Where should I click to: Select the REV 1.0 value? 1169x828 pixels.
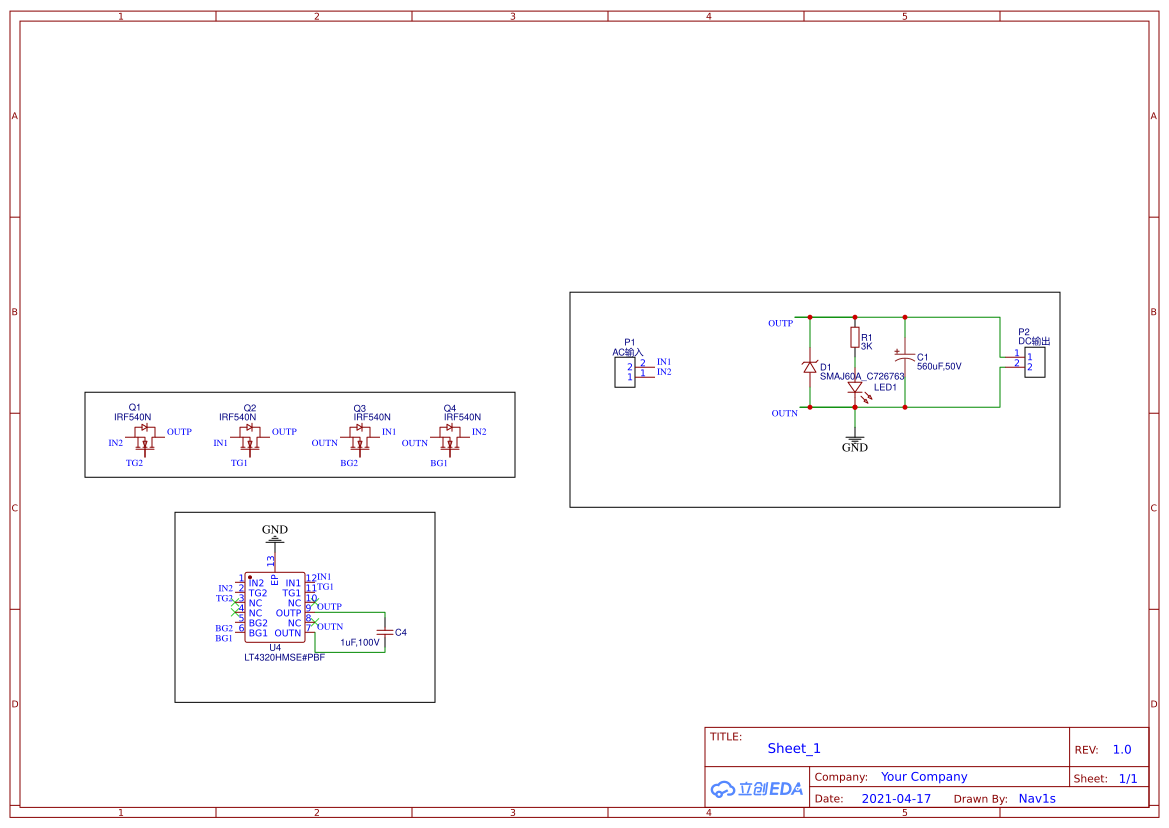point(1121,750)
